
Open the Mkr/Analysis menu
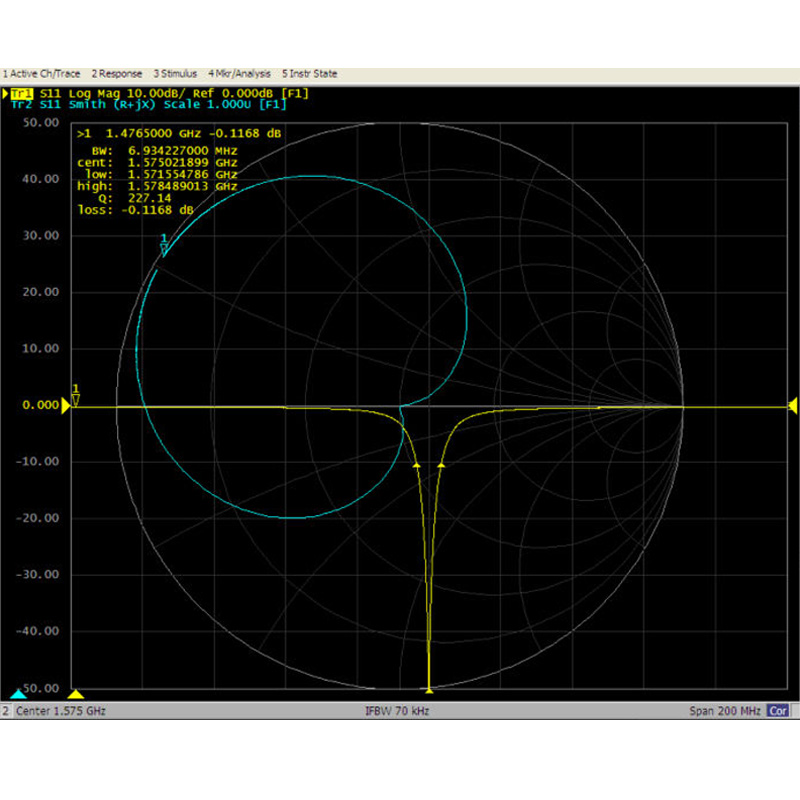240,74
